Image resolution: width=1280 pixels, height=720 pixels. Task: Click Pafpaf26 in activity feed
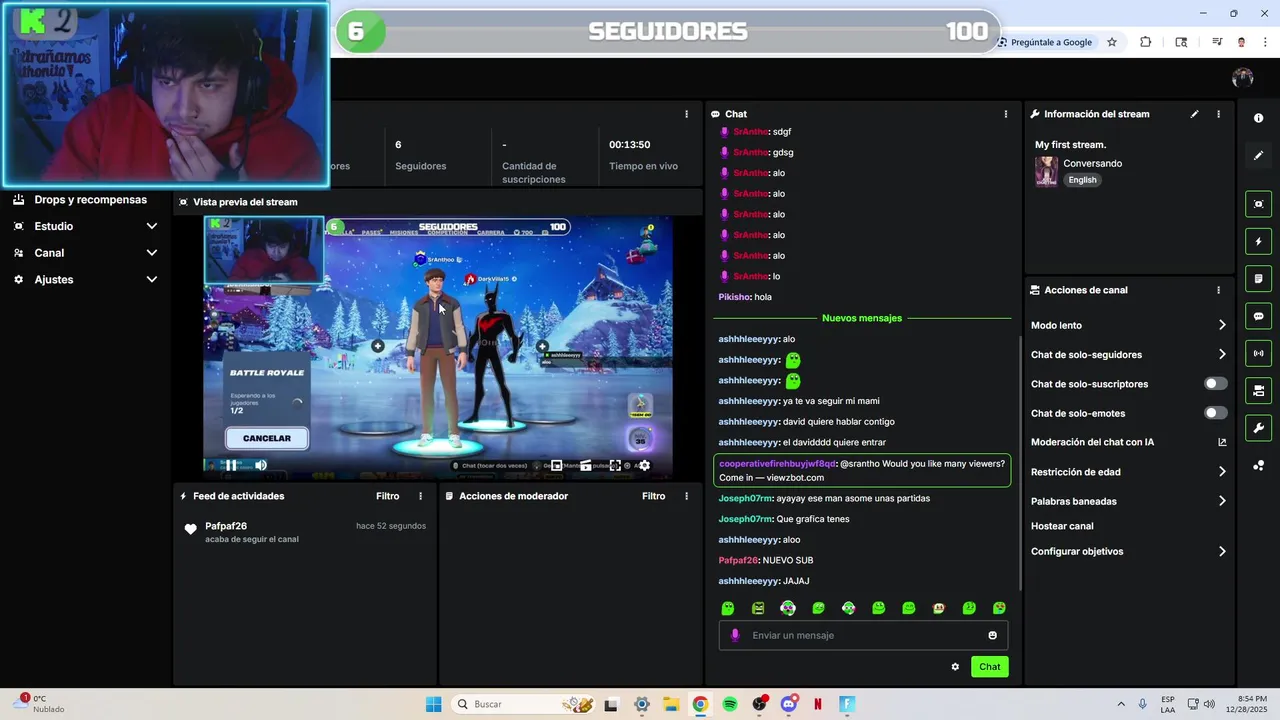pyautogui.click(x=226, y=526)
